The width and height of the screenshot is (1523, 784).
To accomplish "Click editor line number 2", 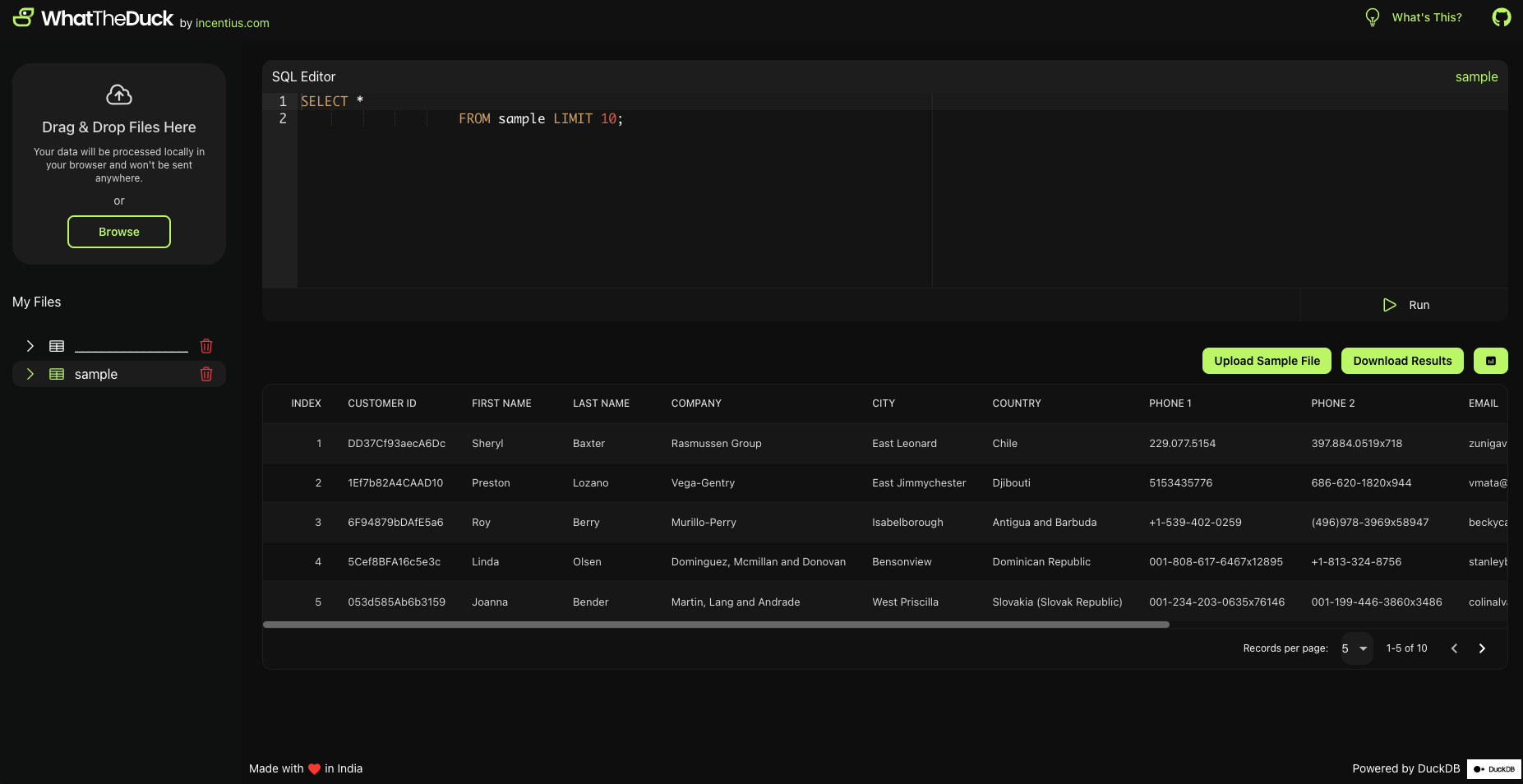I will [283, 119].
